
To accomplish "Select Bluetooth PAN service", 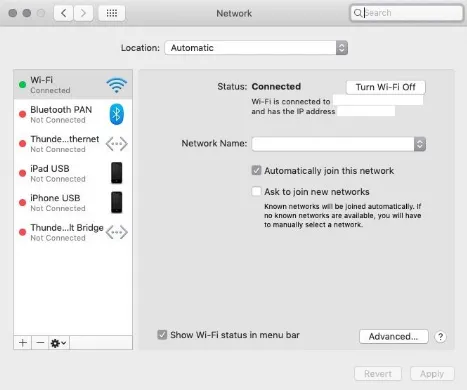I will pyautogui.click(x=73, y=114).
